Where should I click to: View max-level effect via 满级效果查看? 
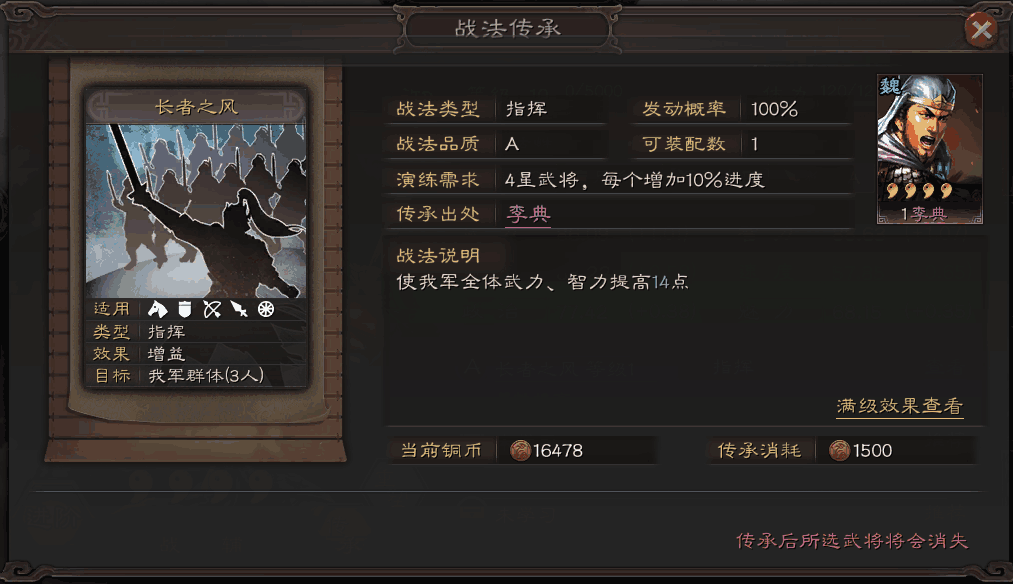[899, 406]
